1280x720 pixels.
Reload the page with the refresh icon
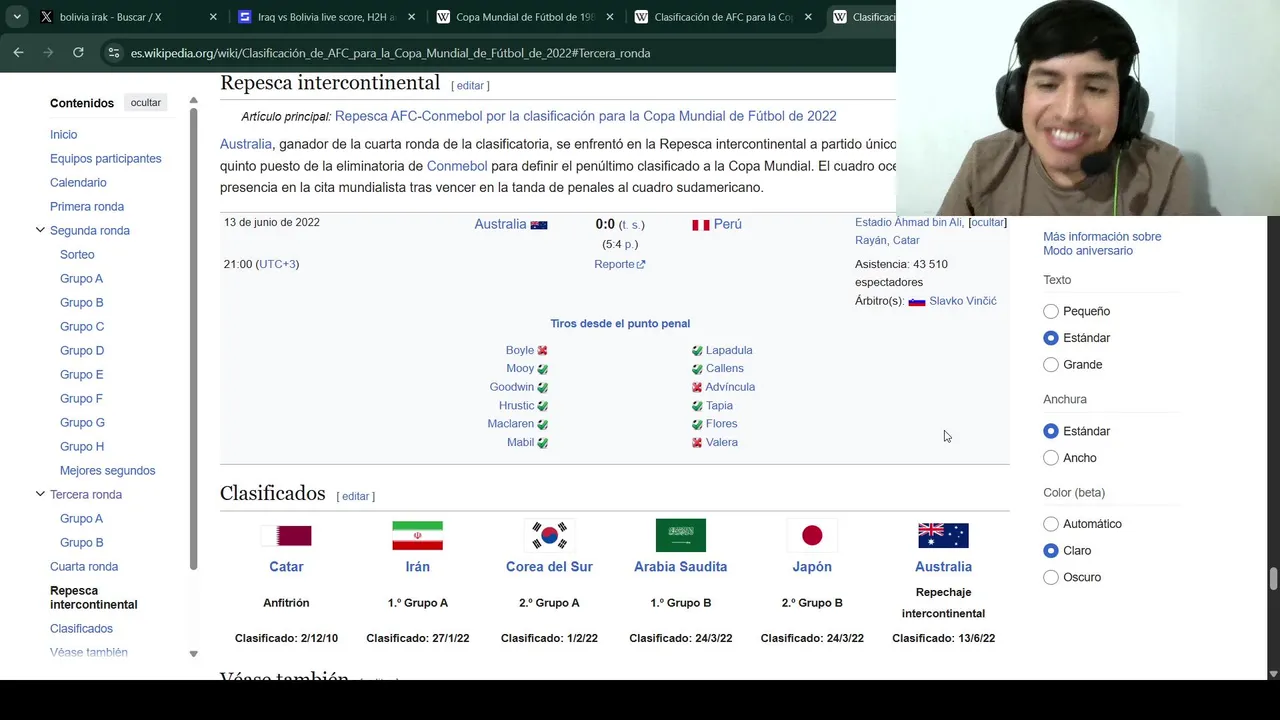(x=78, y=52)
